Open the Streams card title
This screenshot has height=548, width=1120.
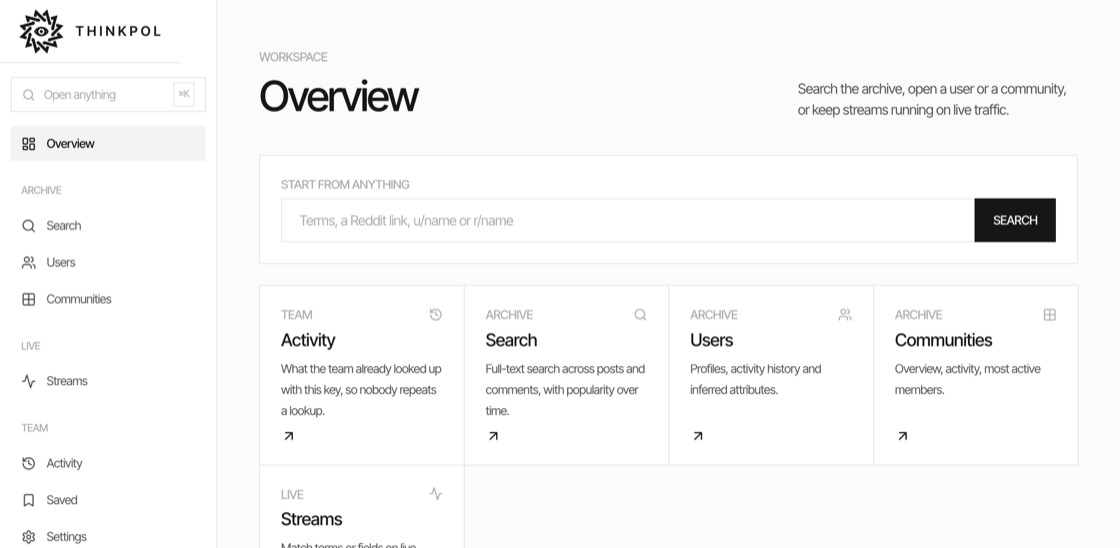311,519
